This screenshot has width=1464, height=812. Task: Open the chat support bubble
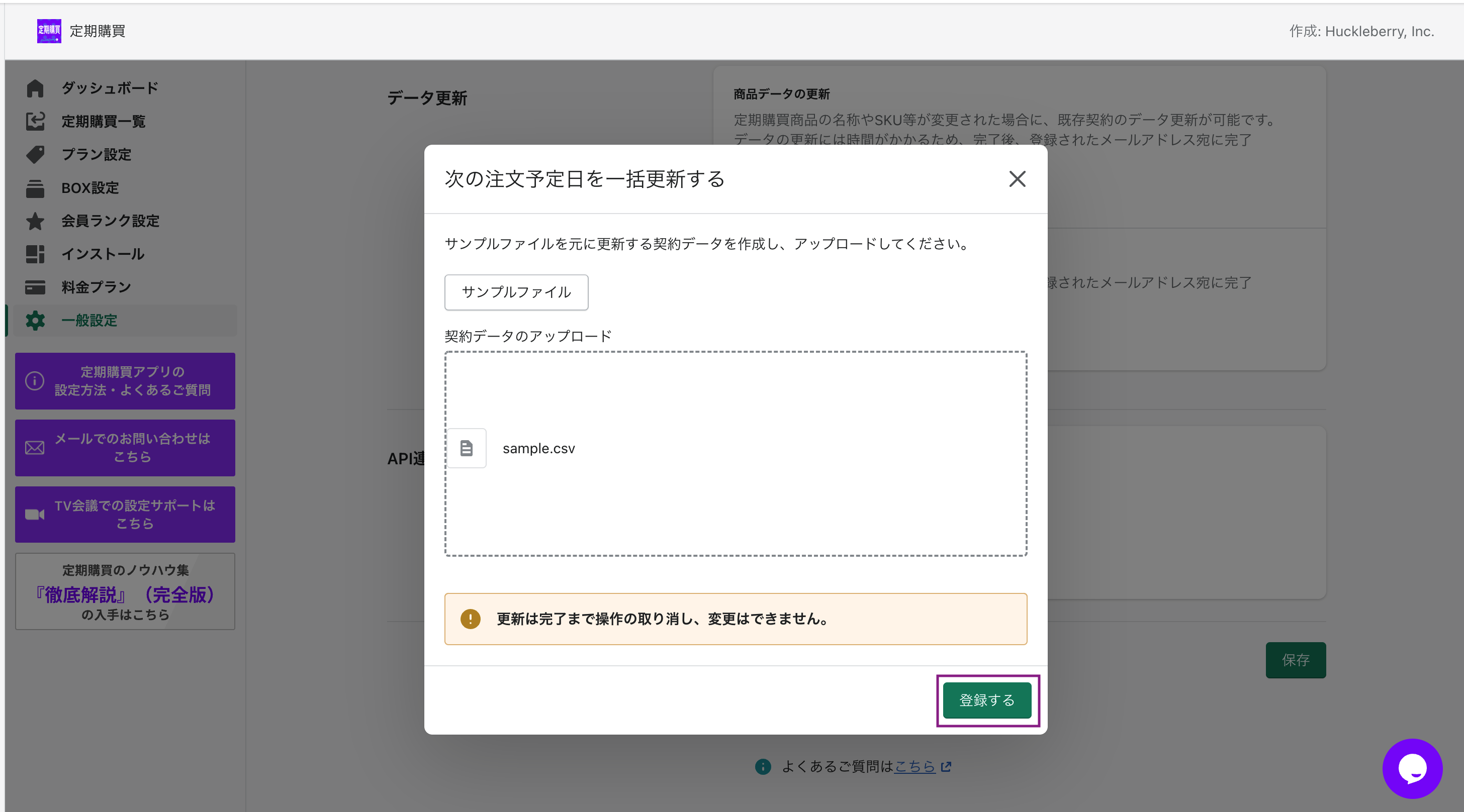(1412, 768)
